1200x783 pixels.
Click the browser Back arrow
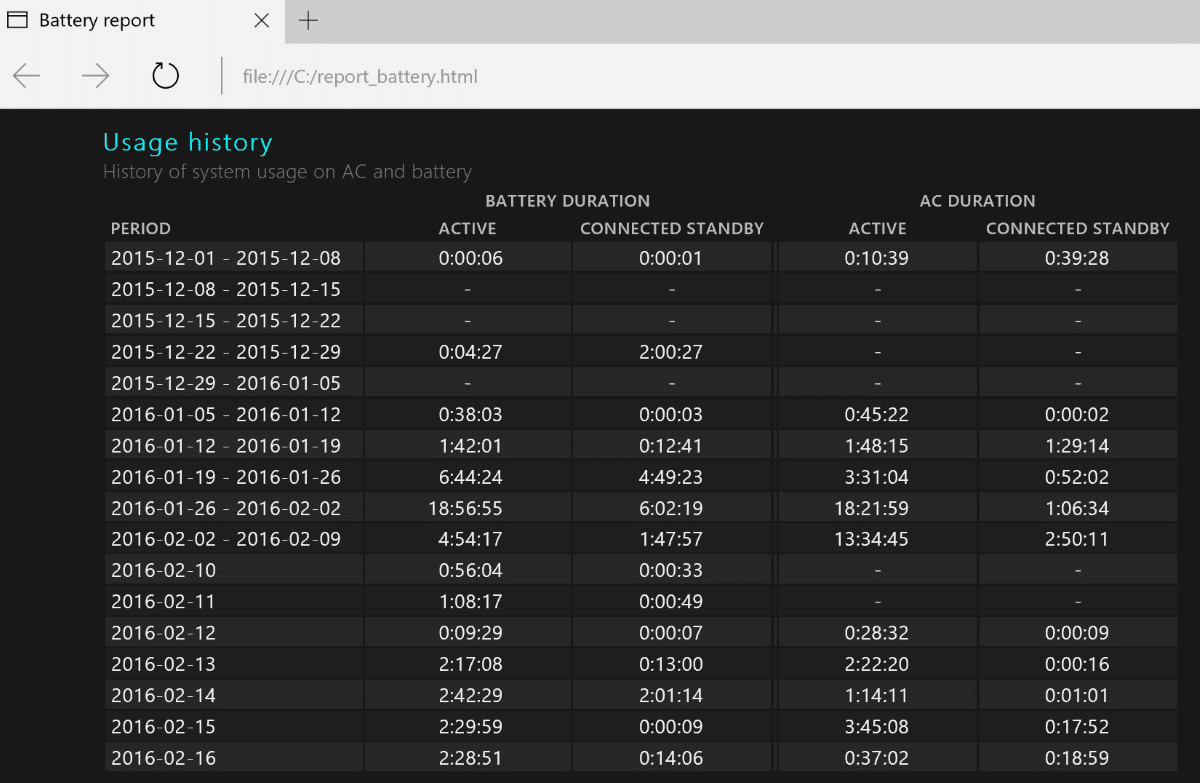27,76
